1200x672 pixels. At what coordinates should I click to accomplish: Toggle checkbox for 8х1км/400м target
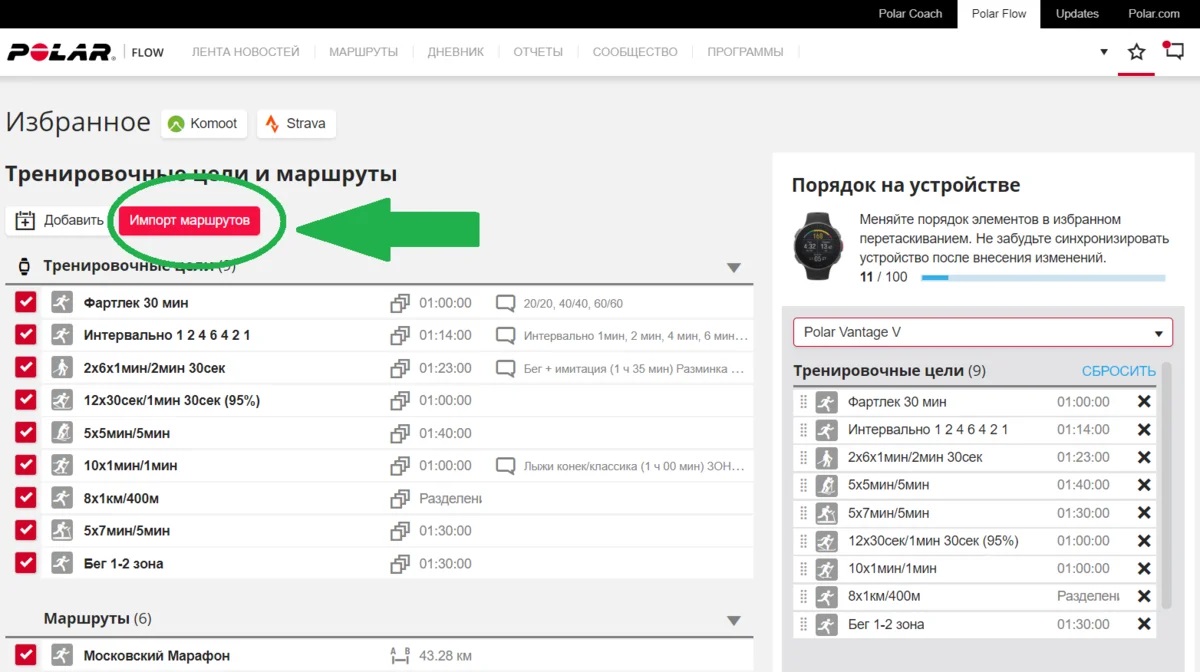pyautogui.click(x=26, y=498)
